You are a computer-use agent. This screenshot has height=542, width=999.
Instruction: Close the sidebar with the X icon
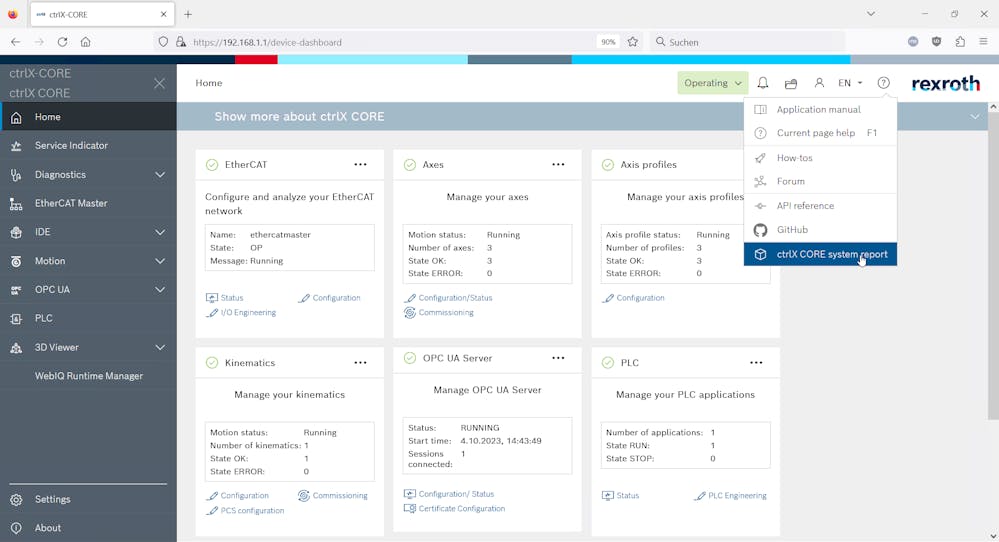click(159, 83)
